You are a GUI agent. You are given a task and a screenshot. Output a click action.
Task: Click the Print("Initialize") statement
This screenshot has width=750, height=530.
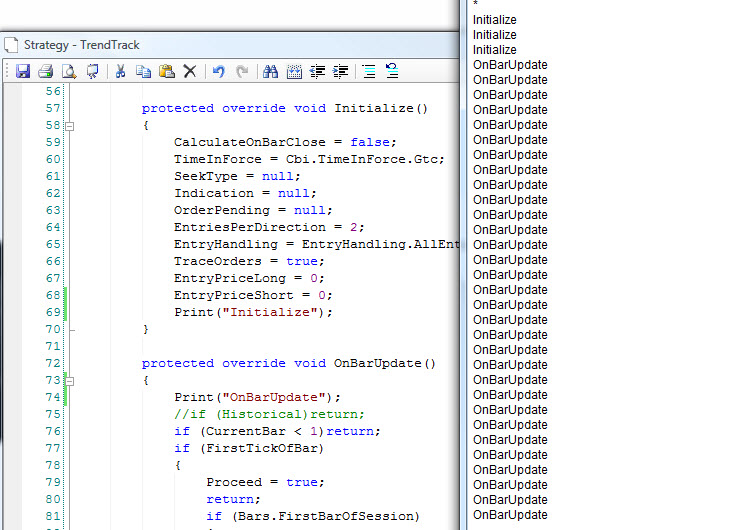point(253,312)
